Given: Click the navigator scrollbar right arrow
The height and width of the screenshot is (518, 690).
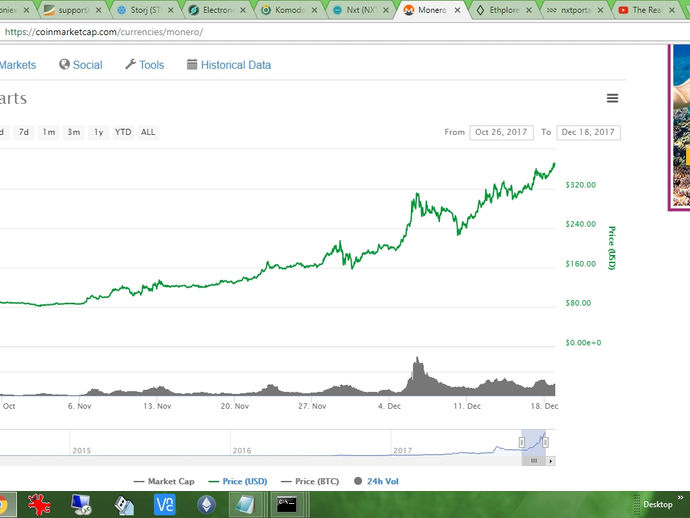Looking at the screenshot, I should tap(551, 461).
